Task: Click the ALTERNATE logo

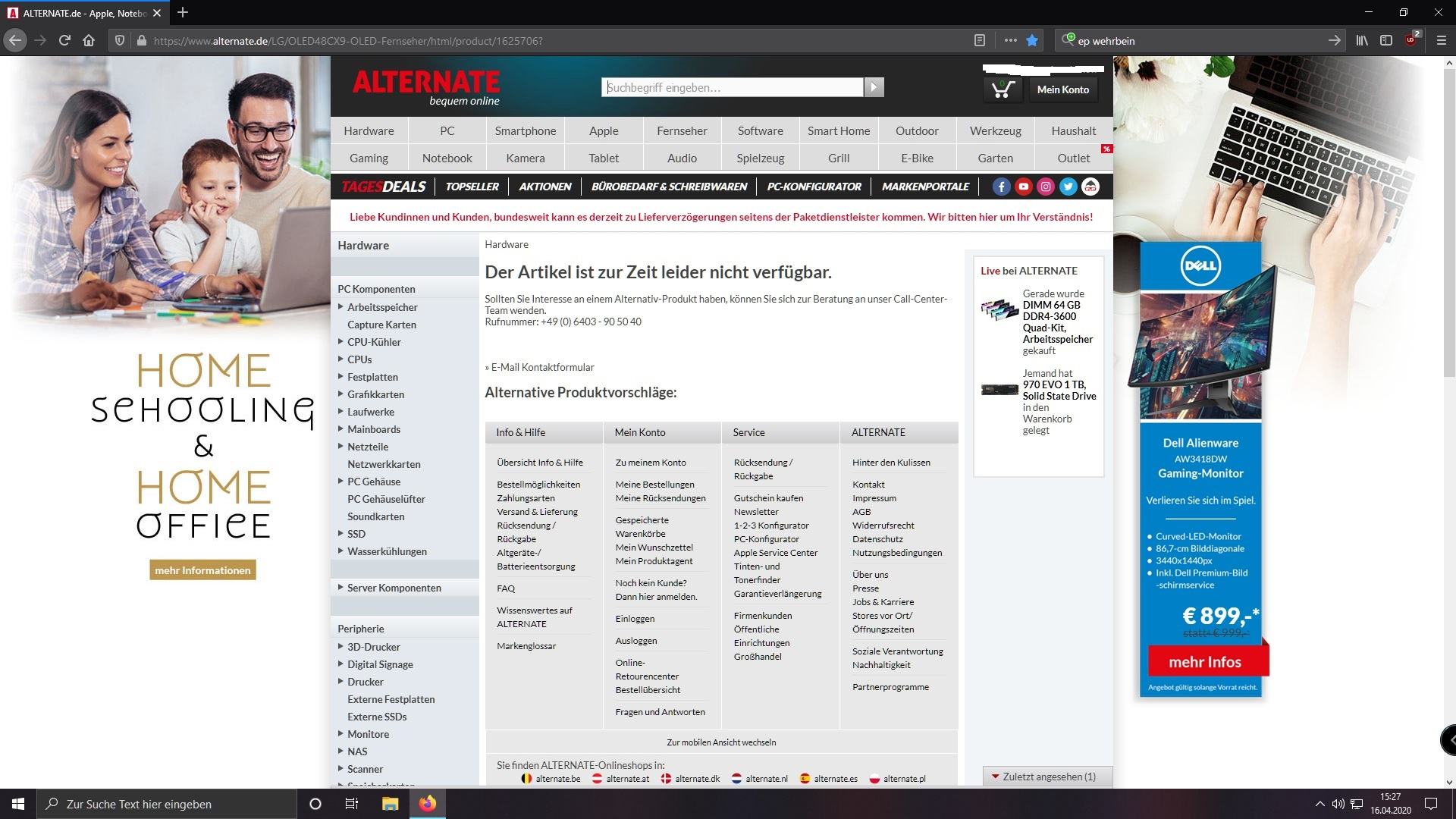Action: coord(425,88)
